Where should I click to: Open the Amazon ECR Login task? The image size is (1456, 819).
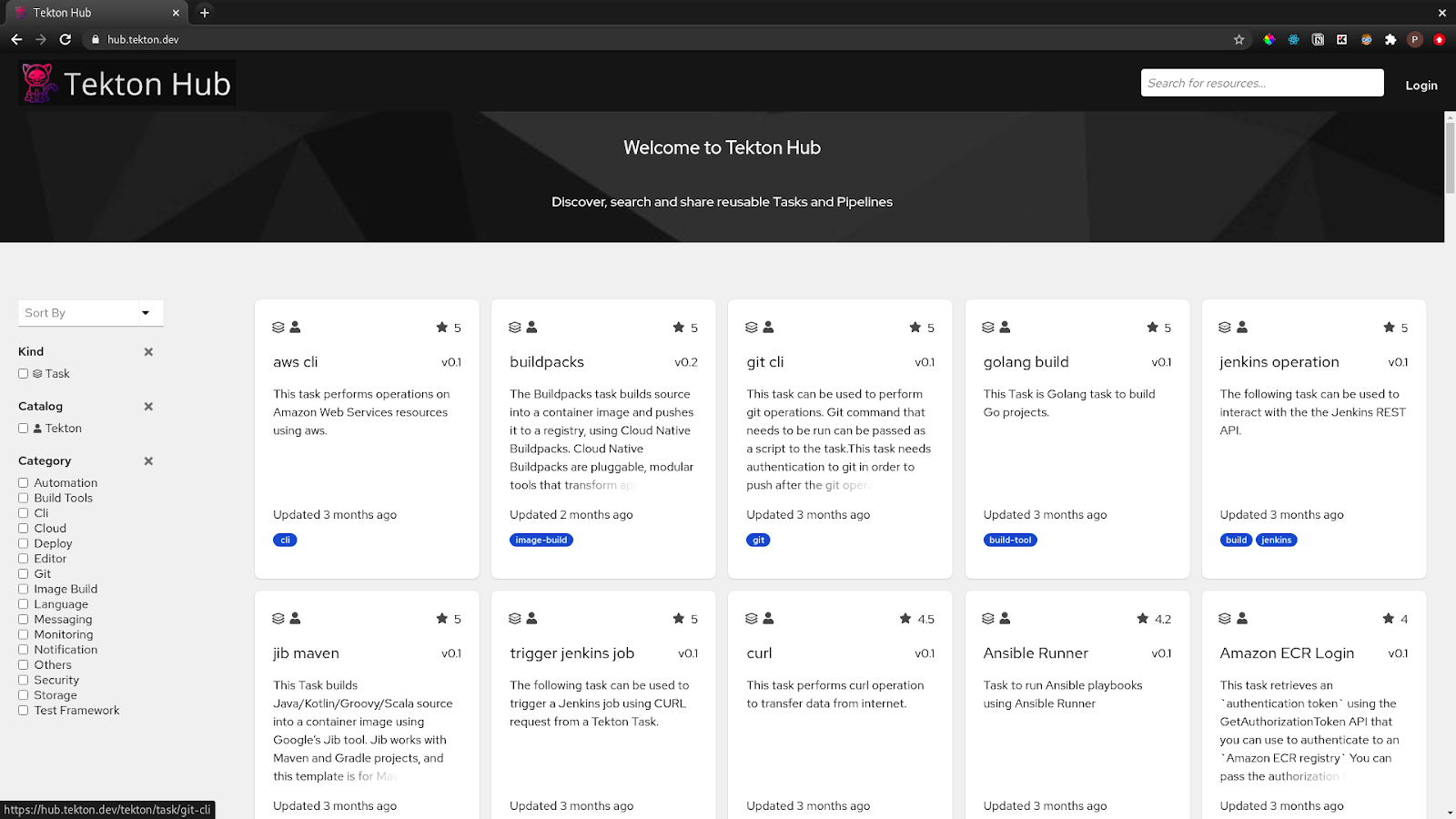[x=1287, y=653]
